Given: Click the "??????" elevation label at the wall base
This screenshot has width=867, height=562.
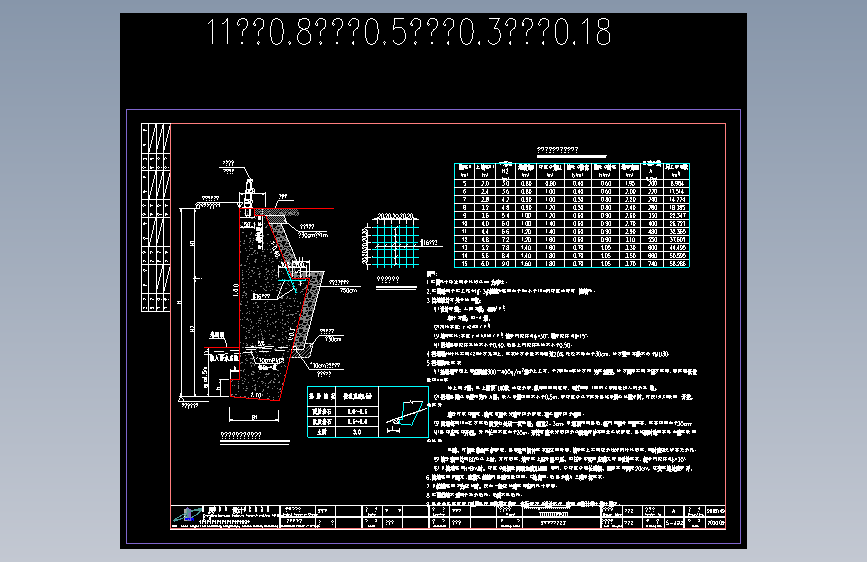Looking at the screenshot, I should (190, 406).
